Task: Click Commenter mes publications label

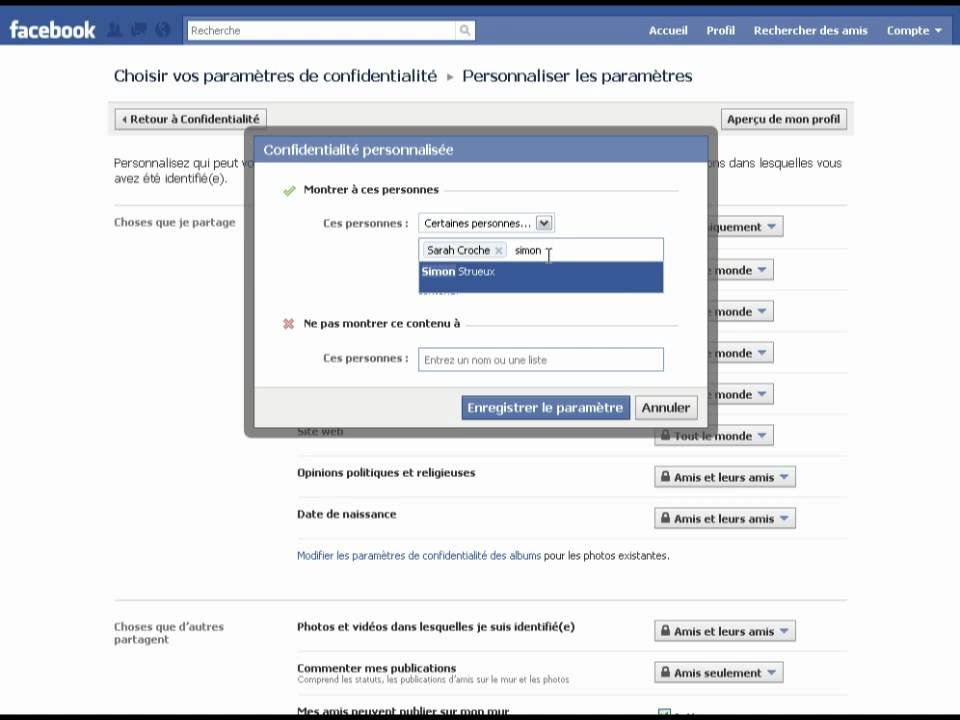Action: click(x=377, y=668)
